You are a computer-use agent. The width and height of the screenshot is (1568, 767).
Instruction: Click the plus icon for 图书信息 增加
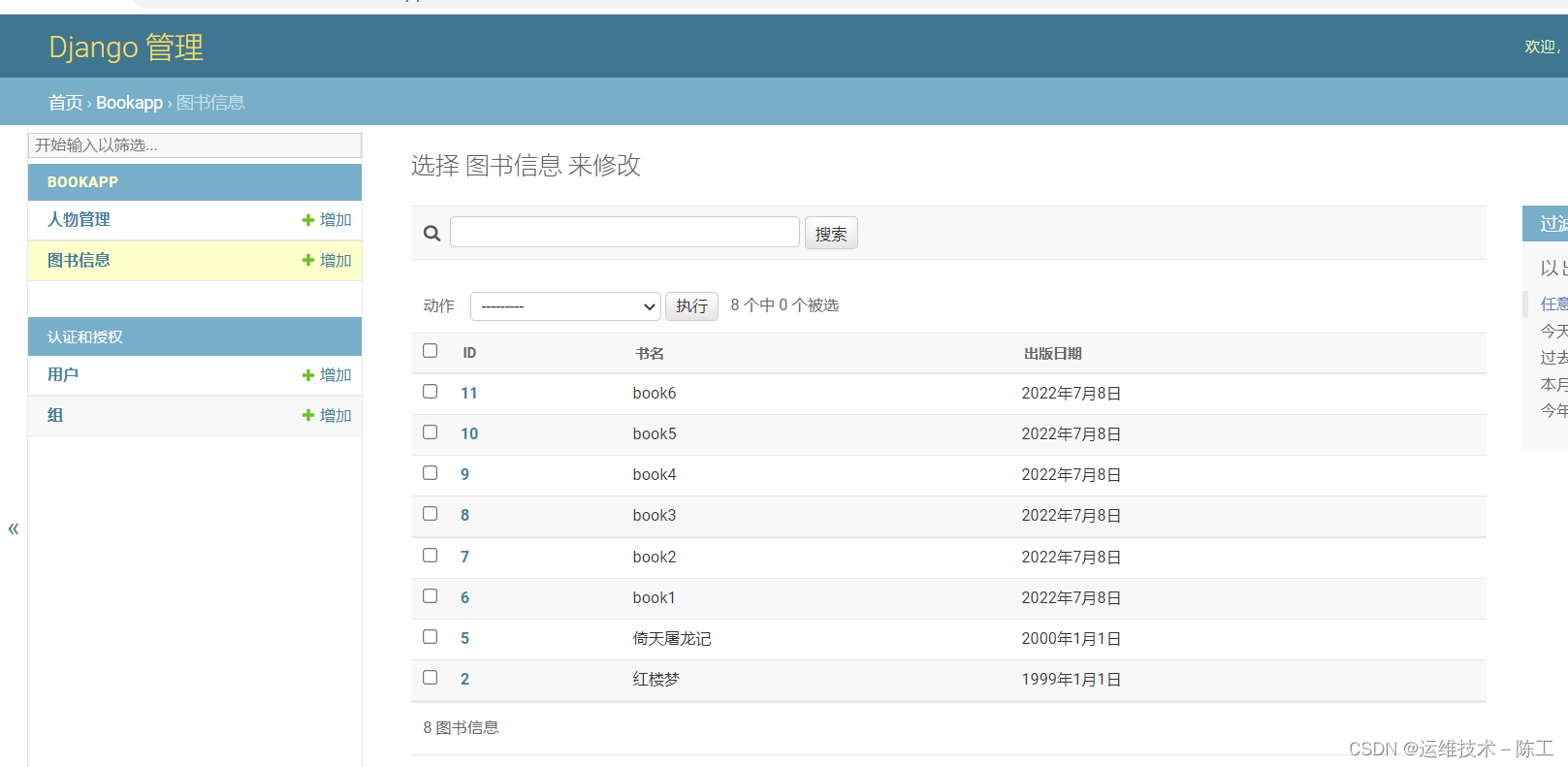[x=308, y=260]
